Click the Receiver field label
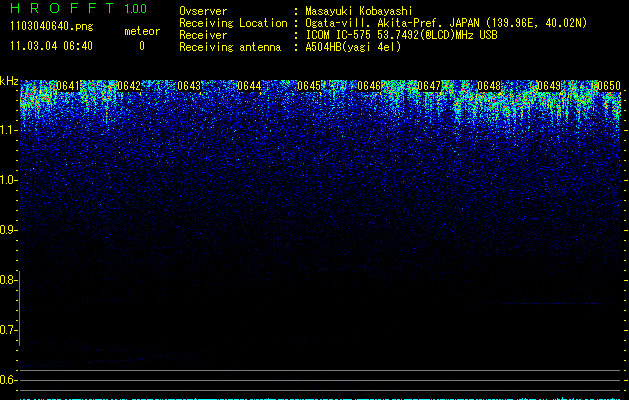The height and width of the screenshot is (400, 629). click(203, 35)
